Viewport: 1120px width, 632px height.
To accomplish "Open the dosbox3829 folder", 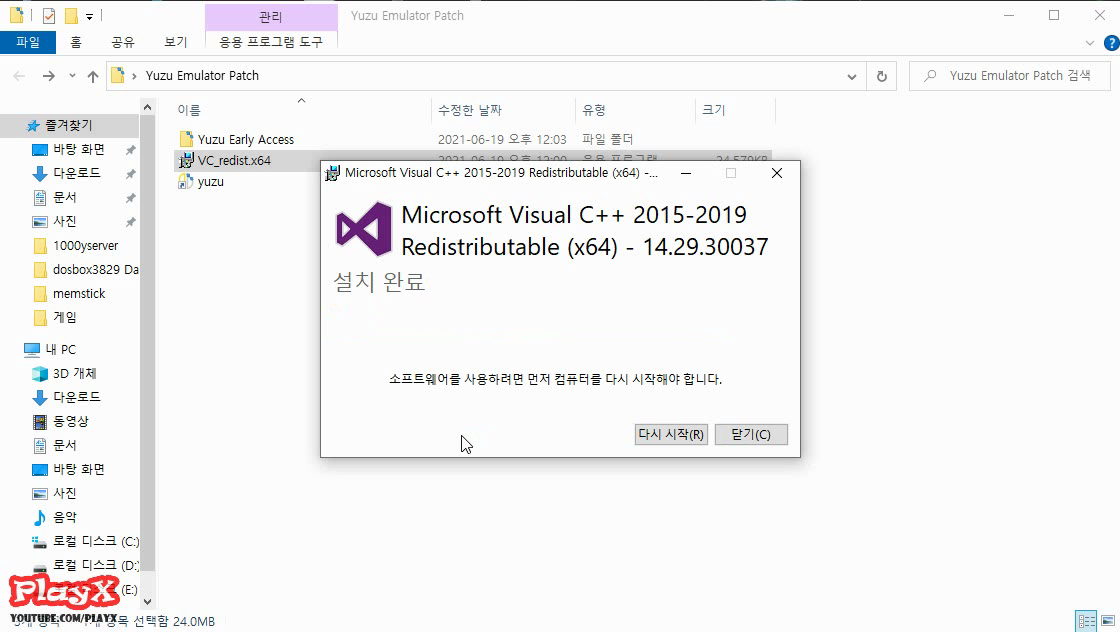I will (x=95, y=270).
